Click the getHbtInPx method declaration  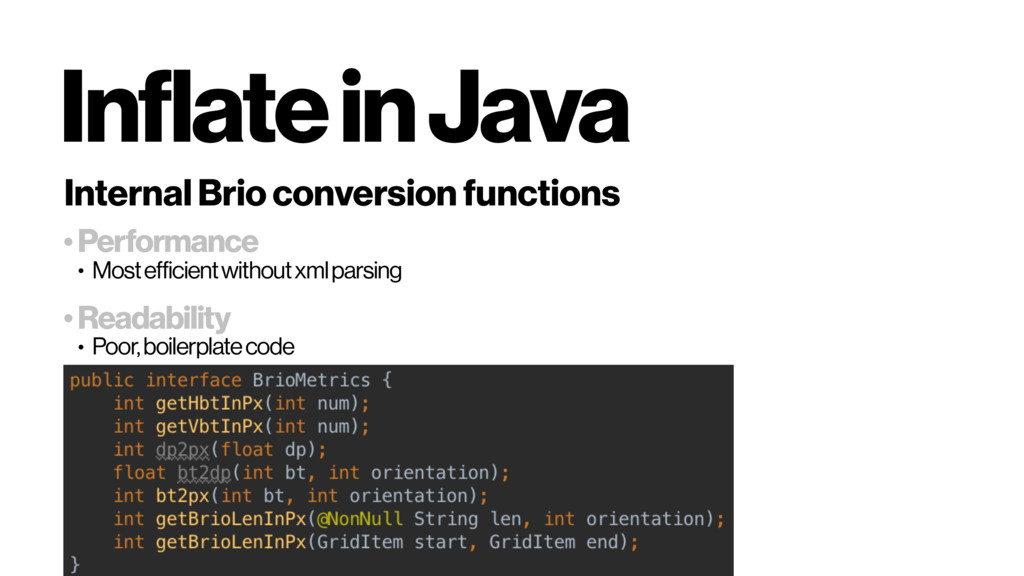tap(242, 404)
